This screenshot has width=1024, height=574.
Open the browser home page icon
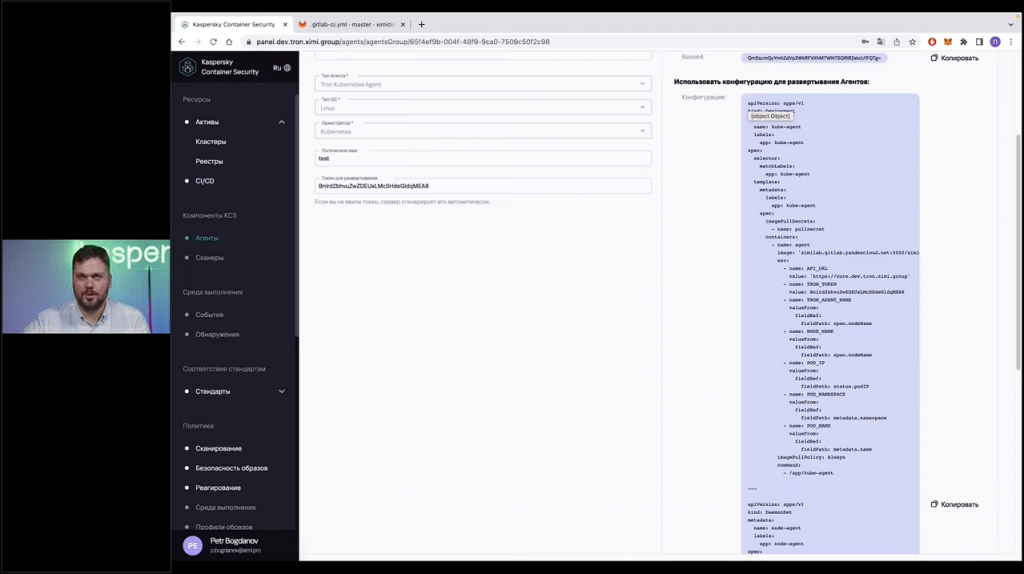229,42
